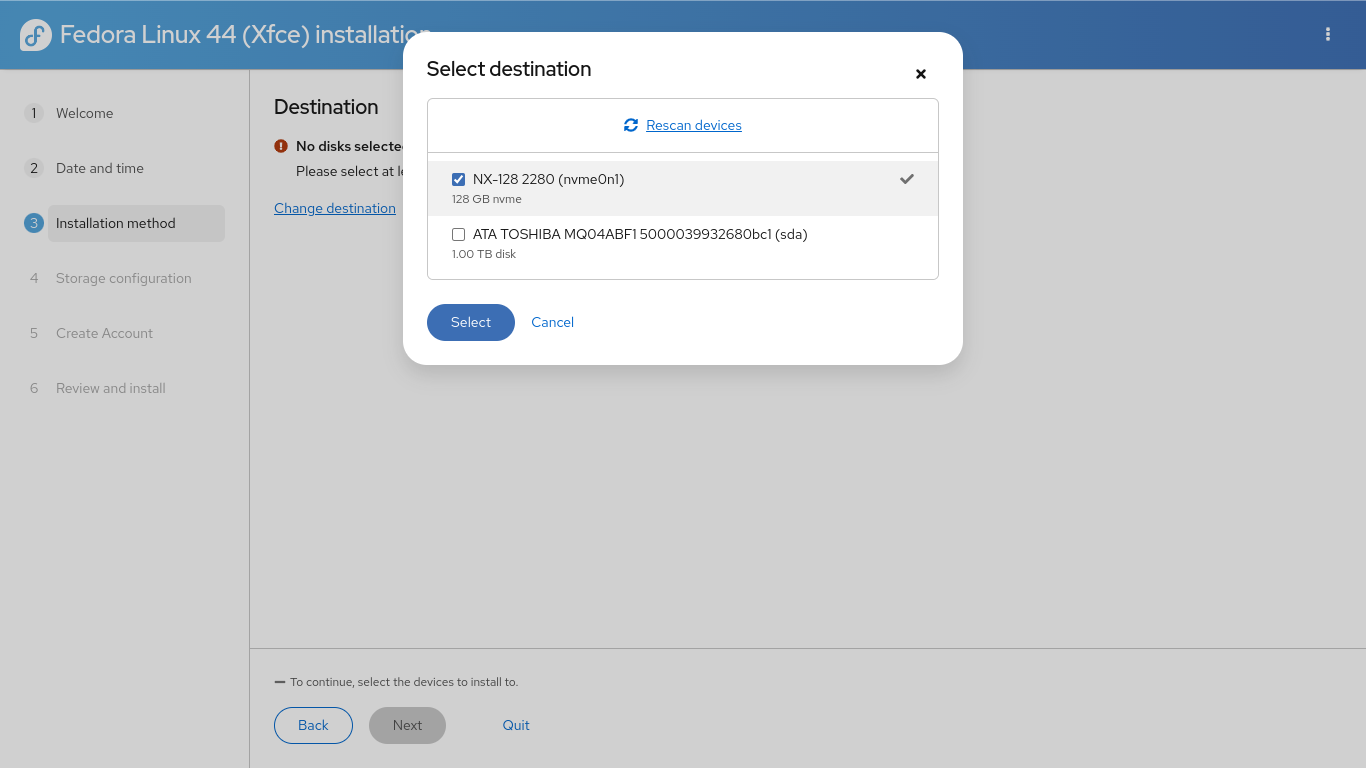Click the '1.00 TB disk' text
The height and width of the screenshot is (768, 1366).
click(x=484, y=254)
